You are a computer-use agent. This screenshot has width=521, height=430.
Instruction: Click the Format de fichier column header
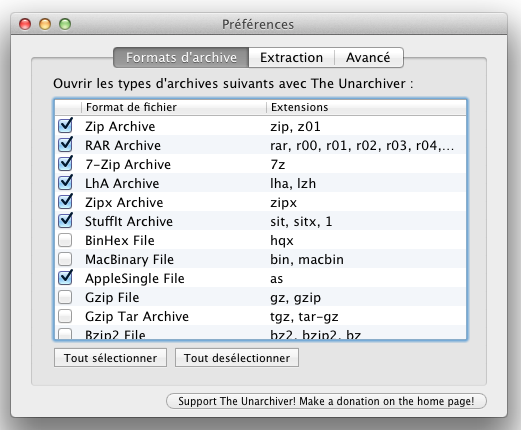[x=174, y=107]
